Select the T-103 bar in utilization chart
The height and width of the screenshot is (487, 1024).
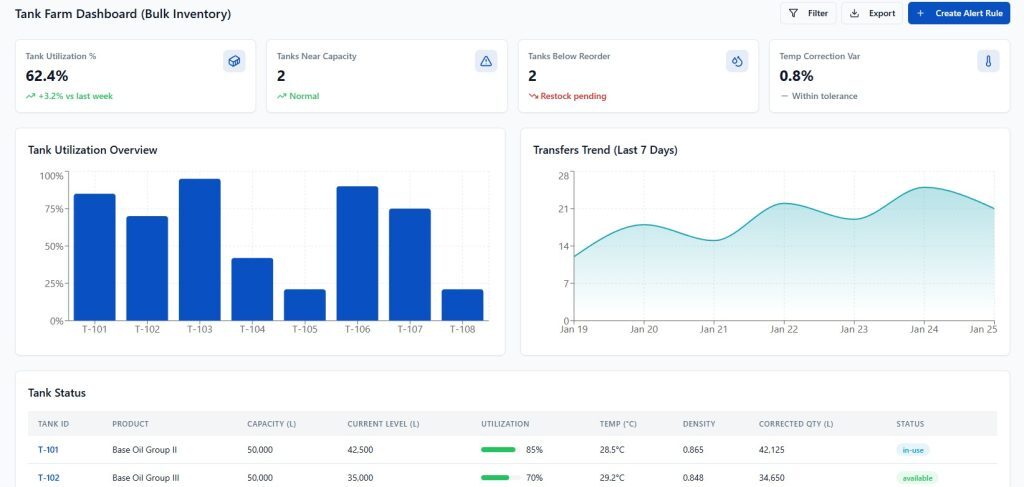click(x=200, y=249)
